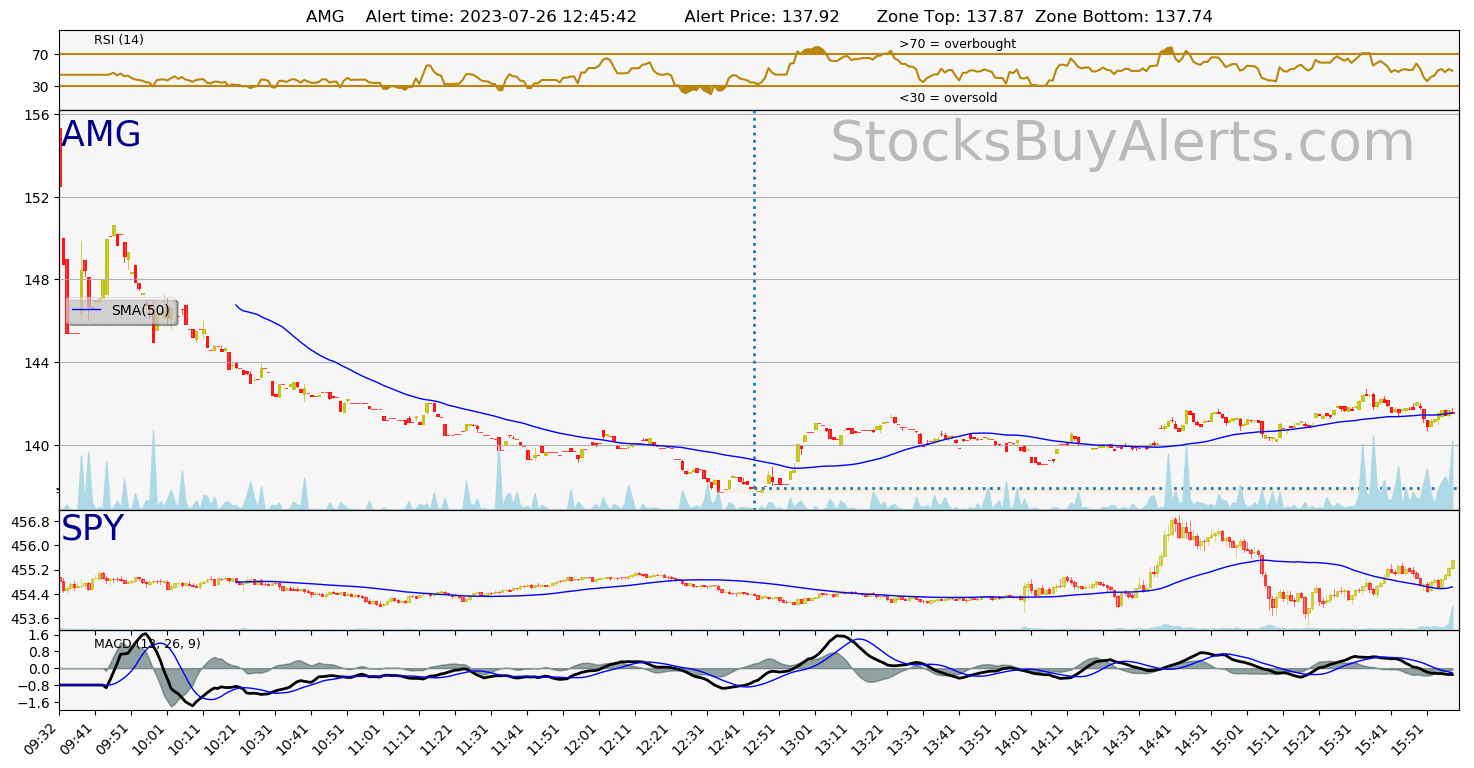Click the MACD 0.0 axis label
Screen dimensions: 1474x768
click(39, 669)
